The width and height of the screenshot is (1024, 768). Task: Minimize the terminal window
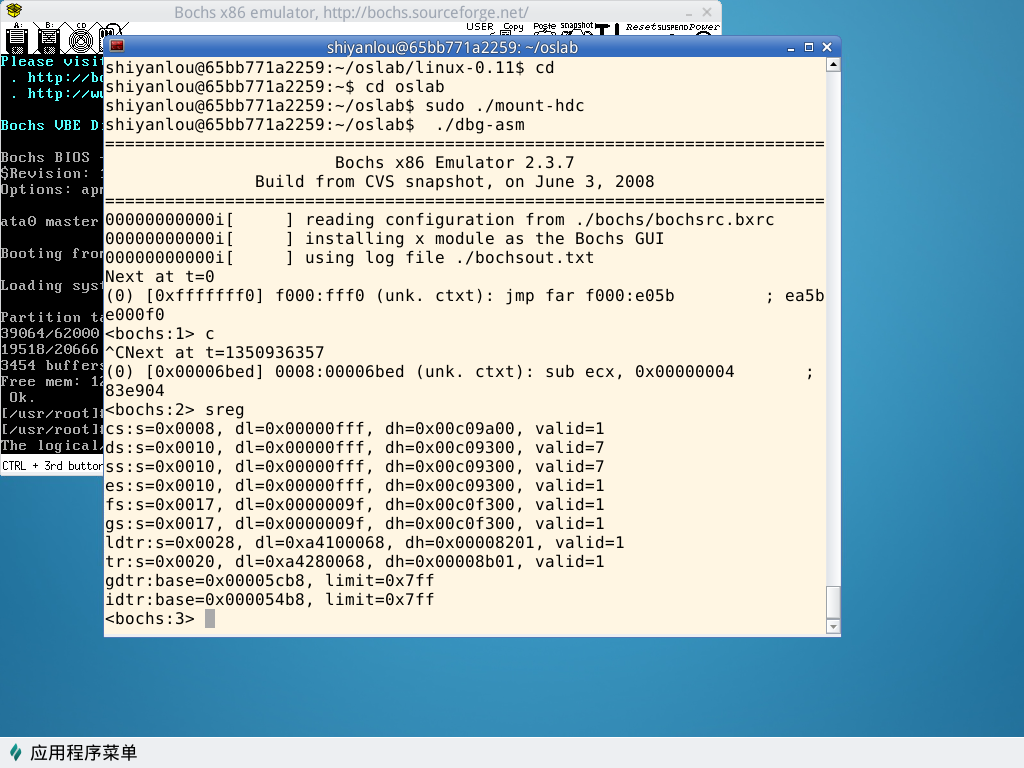(792, 47)
